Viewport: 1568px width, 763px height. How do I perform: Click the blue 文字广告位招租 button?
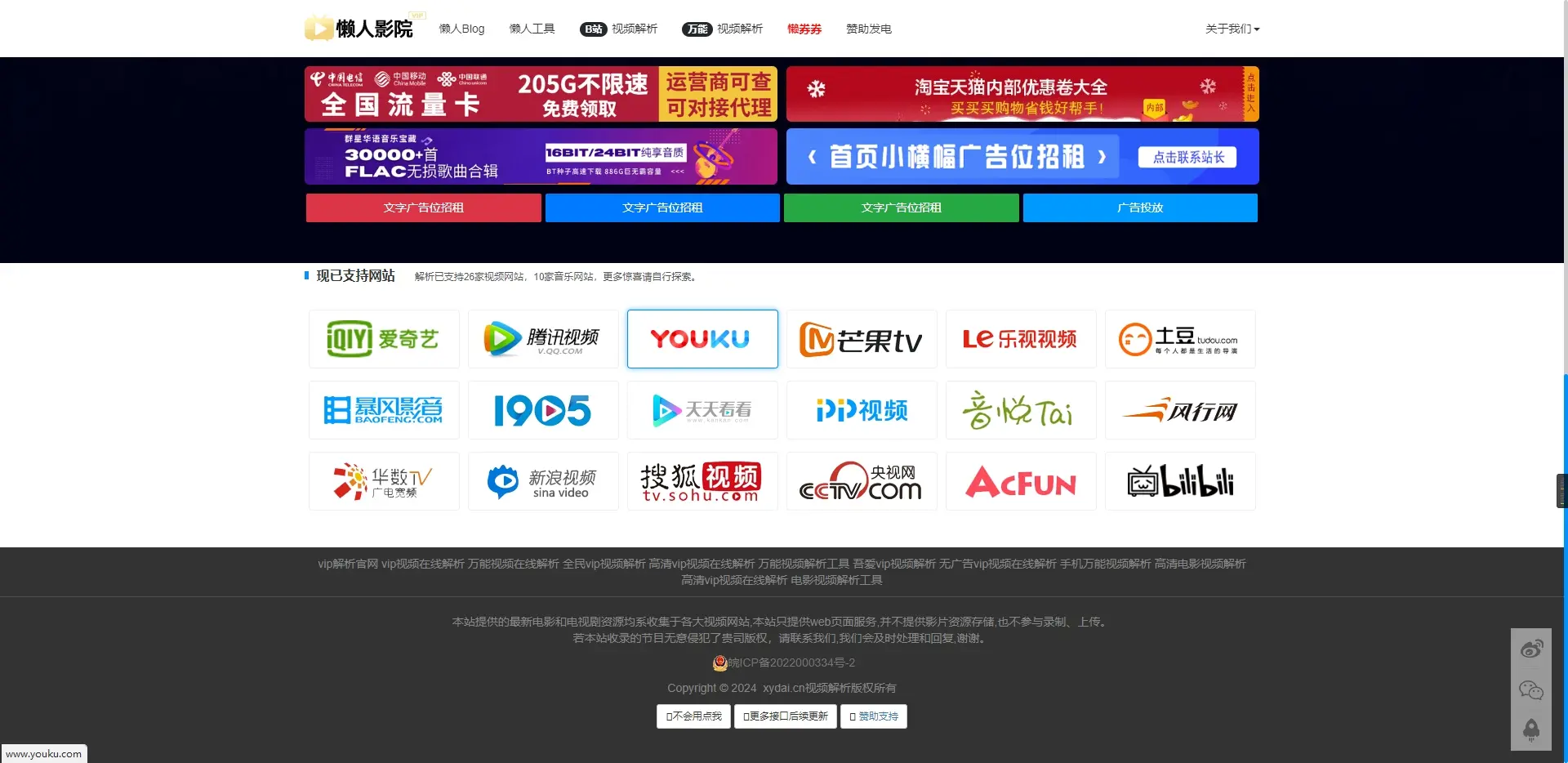(x=662, y=207)
